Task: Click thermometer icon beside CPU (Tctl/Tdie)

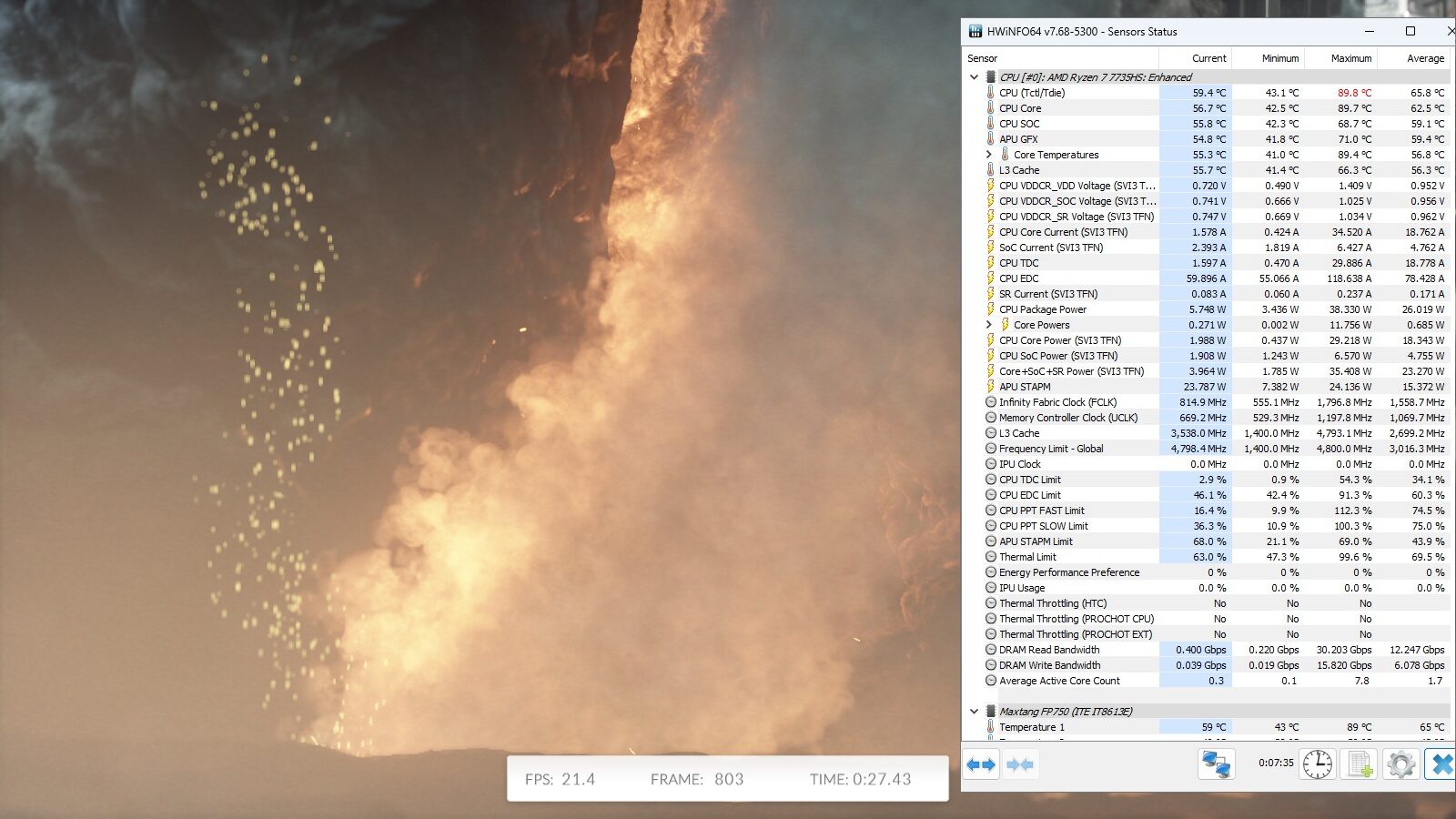Action: 990,93
